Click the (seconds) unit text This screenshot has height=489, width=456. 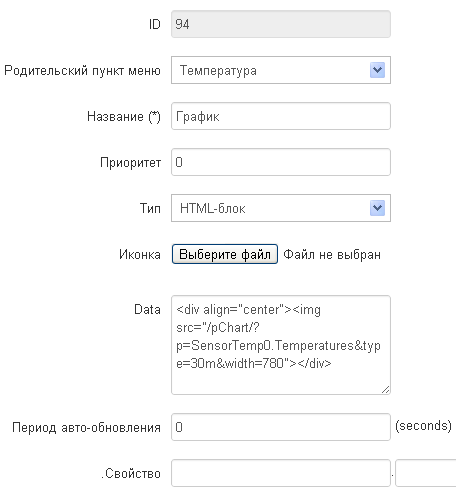click(x=423, y=426)
